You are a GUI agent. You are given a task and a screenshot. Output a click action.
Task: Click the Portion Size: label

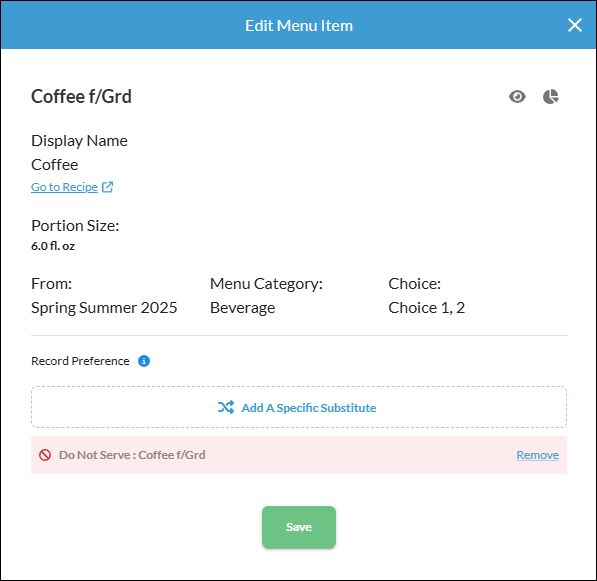[75, 226]
